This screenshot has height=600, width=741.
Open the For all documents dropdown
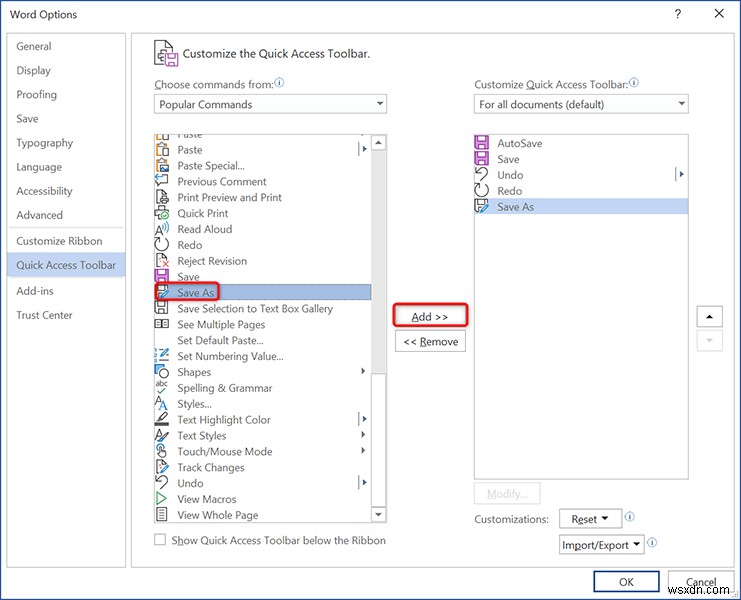(x=581, y=104)
